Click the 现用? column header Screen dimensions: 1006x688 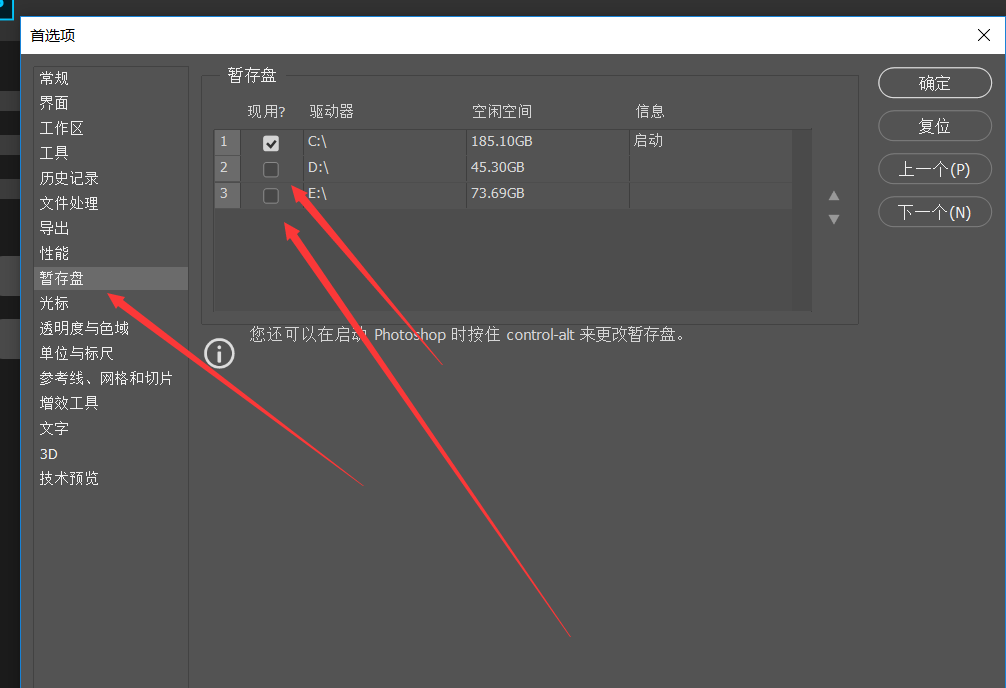click(x=266, y=112)
